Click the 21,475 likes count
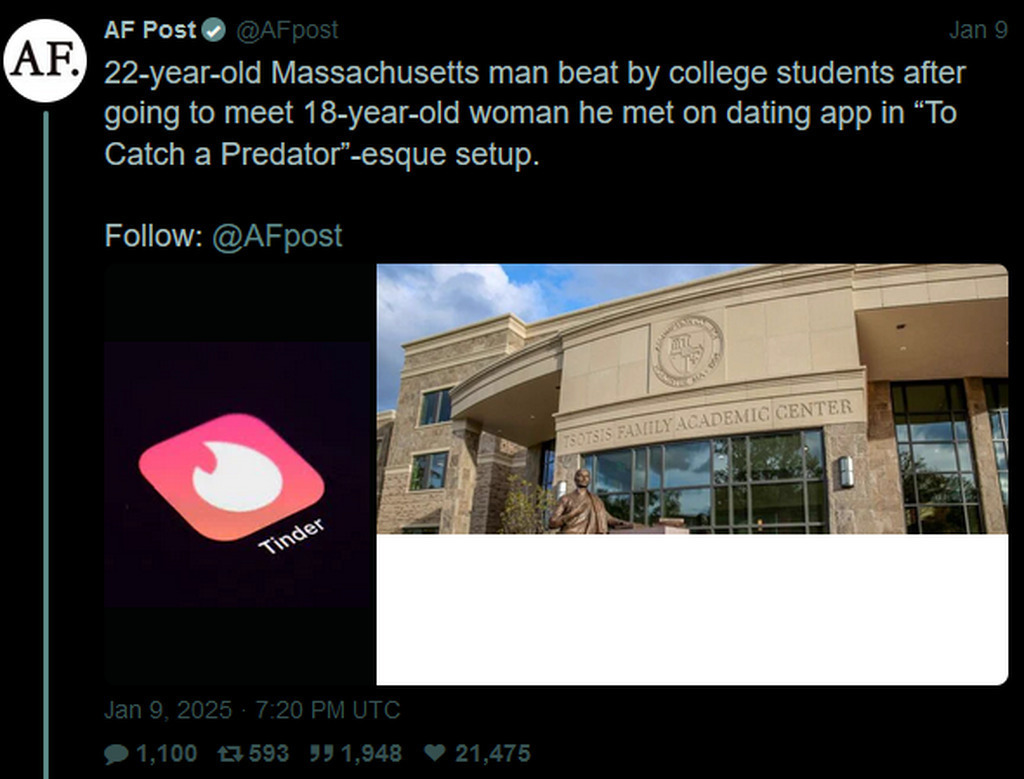The image size is (1024, 779). pyautogui.click(x=492, y=753)
